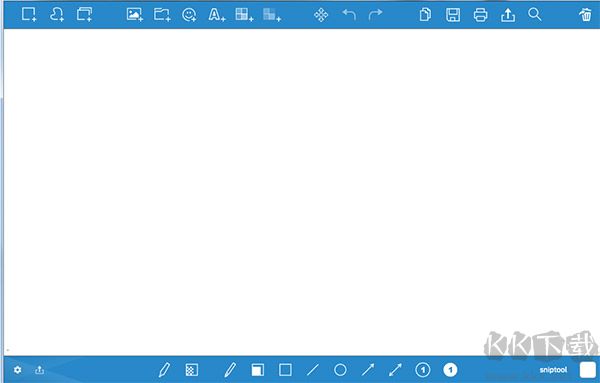The height and width of the screenshot is (383, 600).
Task: Print the current capture
Action: pos(480,15)
